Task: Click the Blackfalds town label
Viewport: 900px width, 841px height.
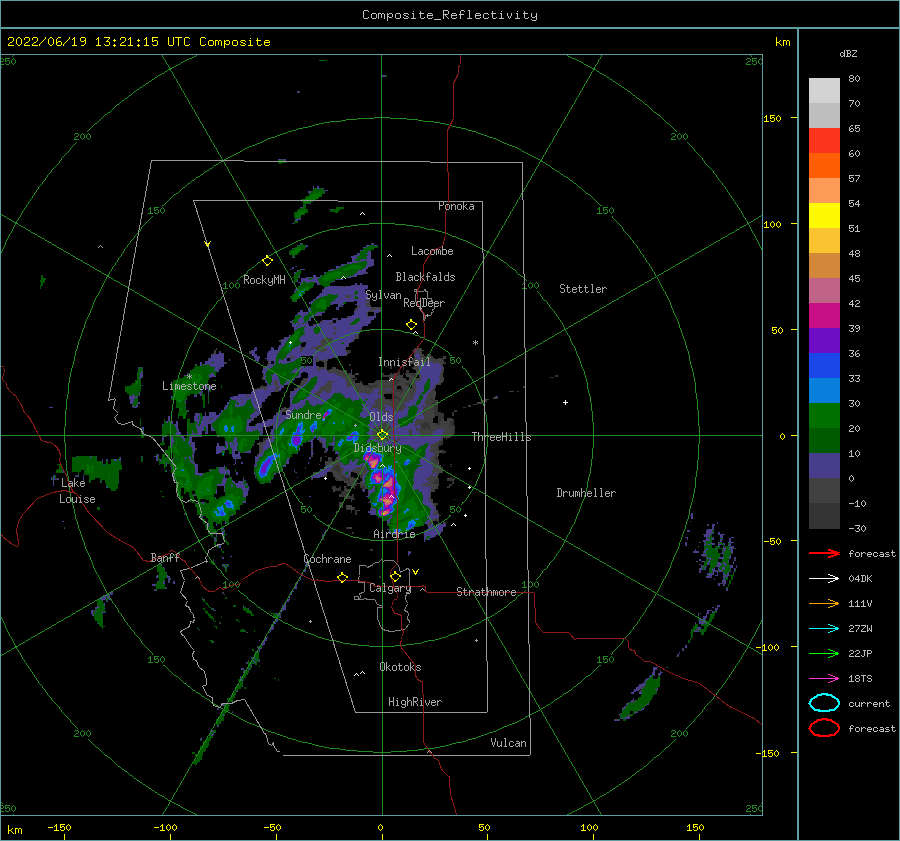Action: pos(425,277)
